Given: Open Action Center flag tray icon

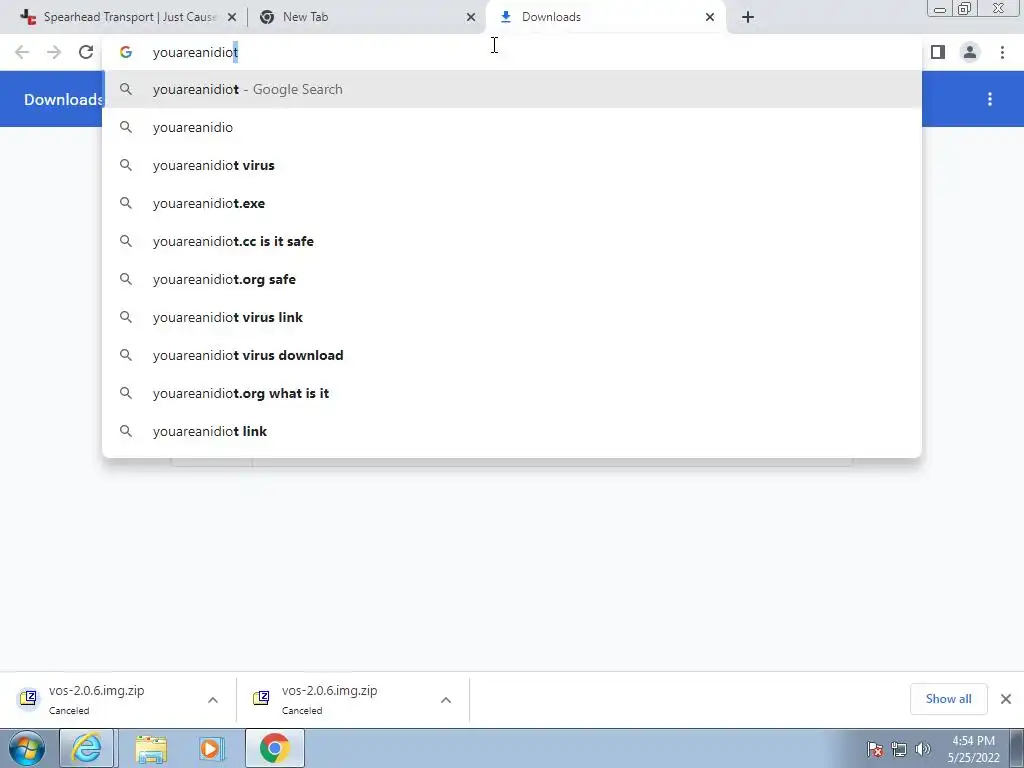Looking at the screenshot, I should [x=875, y=749].
